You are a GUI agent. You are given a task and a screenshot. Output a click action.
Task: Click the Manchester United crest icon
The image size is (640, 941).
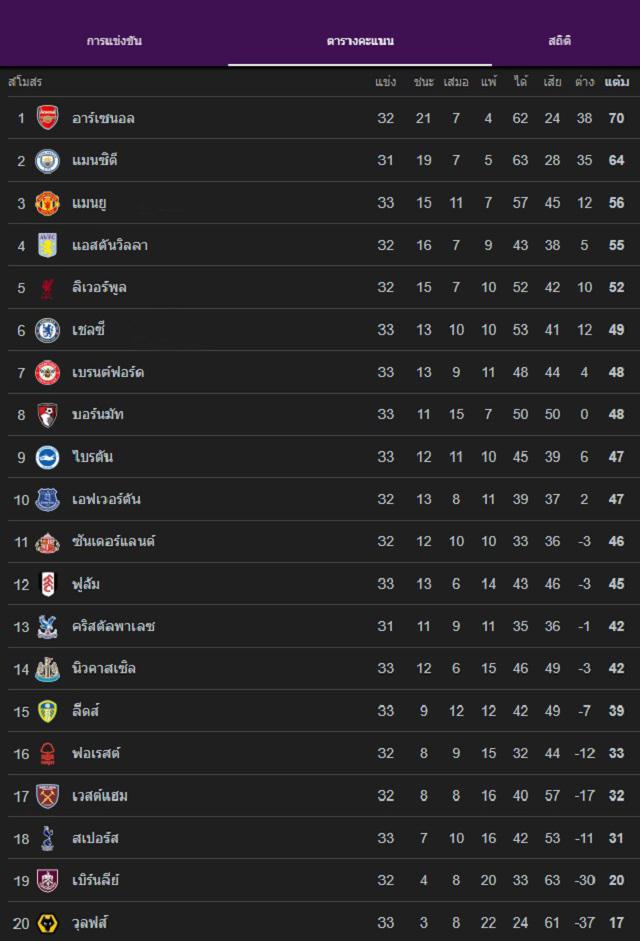[47, 203]
